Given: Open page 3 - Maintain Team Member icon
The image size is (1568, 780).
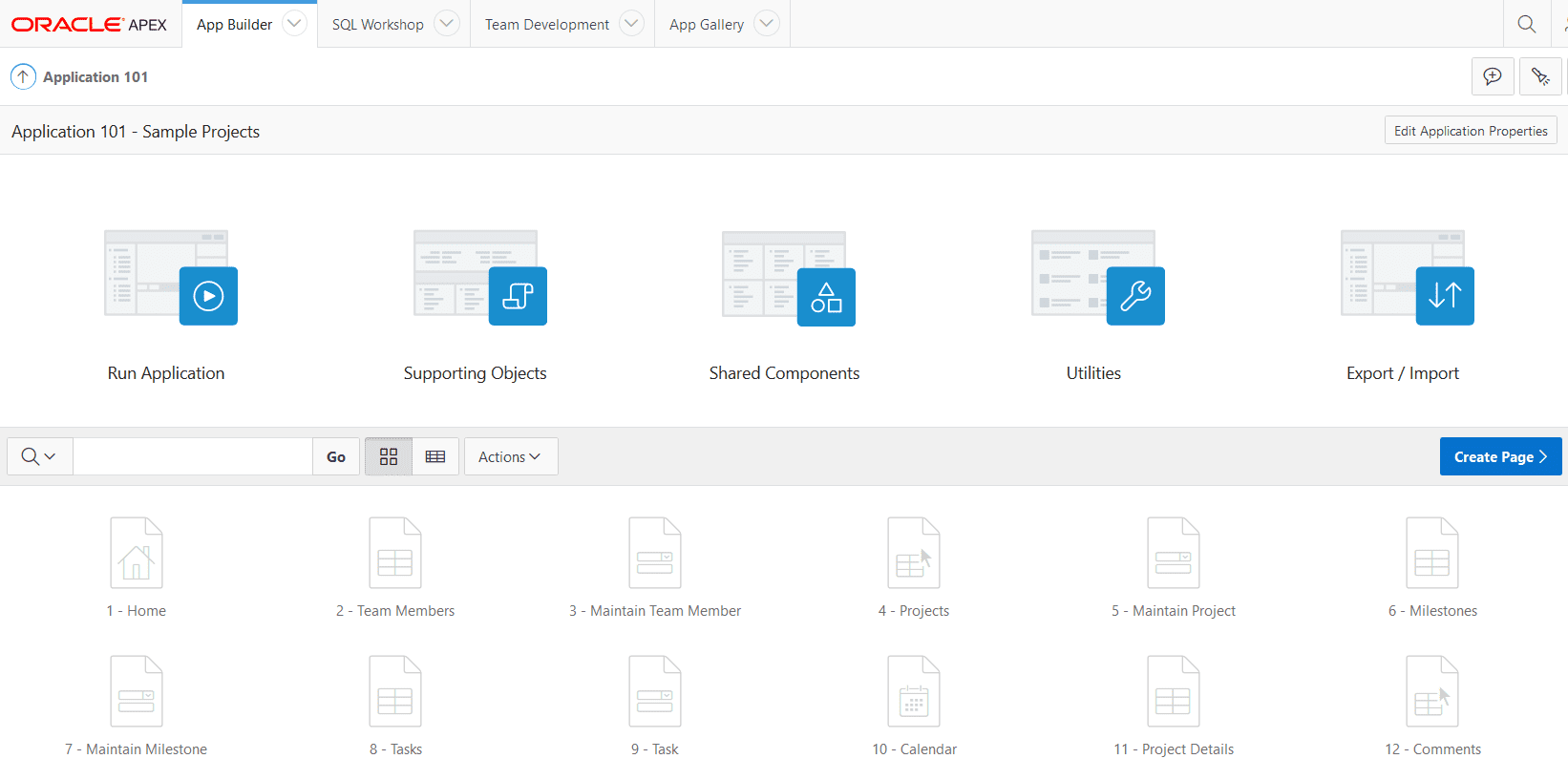Looking at the screenshot, I should click(x=655, y=553).
